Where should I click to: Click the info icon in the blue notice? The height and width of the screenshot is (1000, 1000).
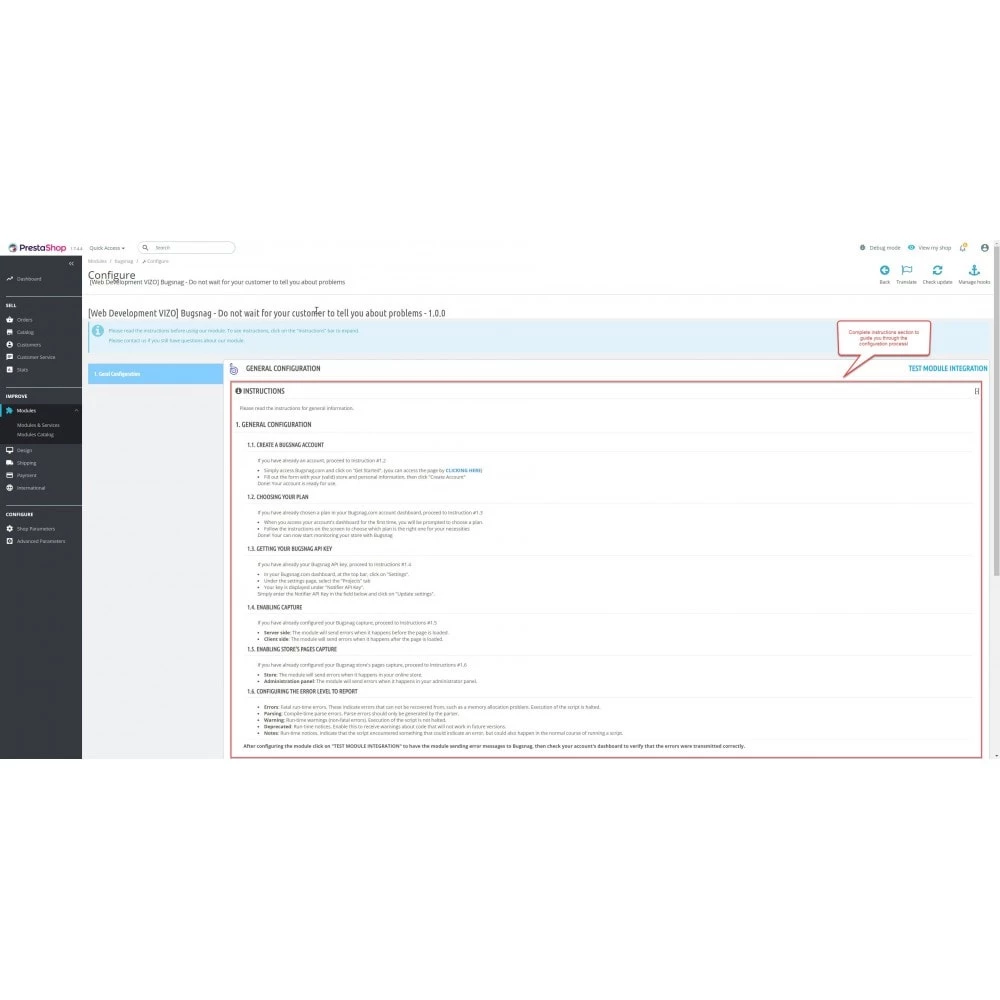click(x=98, y=331)
